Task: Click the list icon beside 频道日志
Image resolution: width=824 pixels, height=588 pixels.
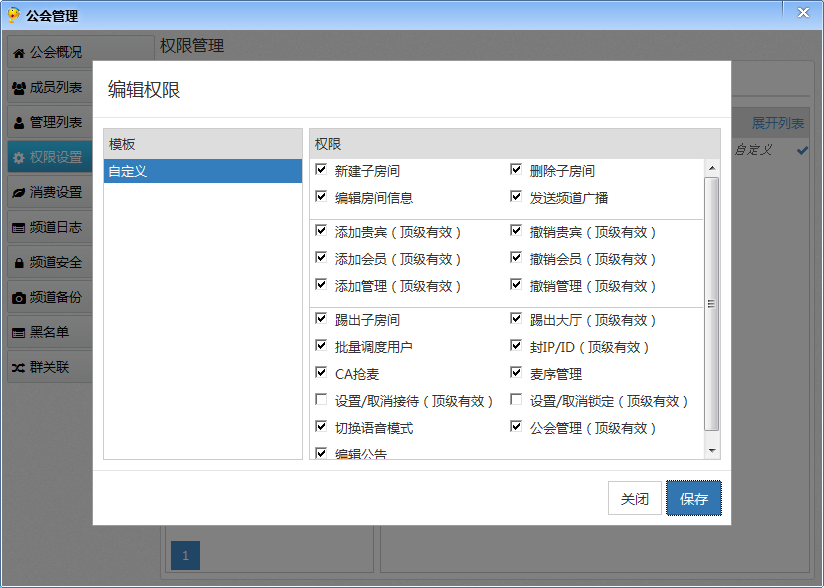Action: pos(19,228)
